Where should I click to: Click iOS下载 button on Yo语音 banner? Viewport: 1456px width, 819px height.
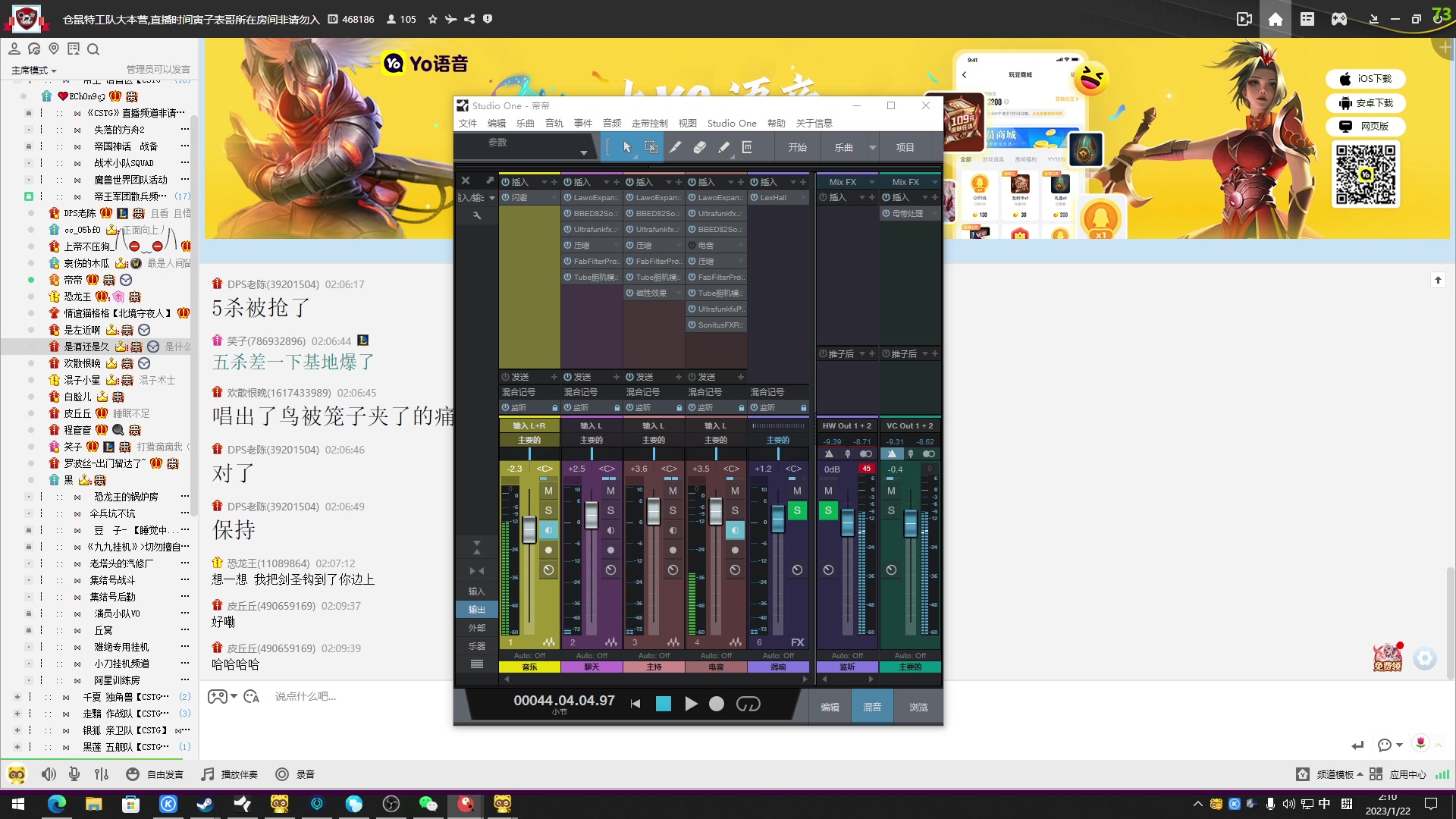1365,79
